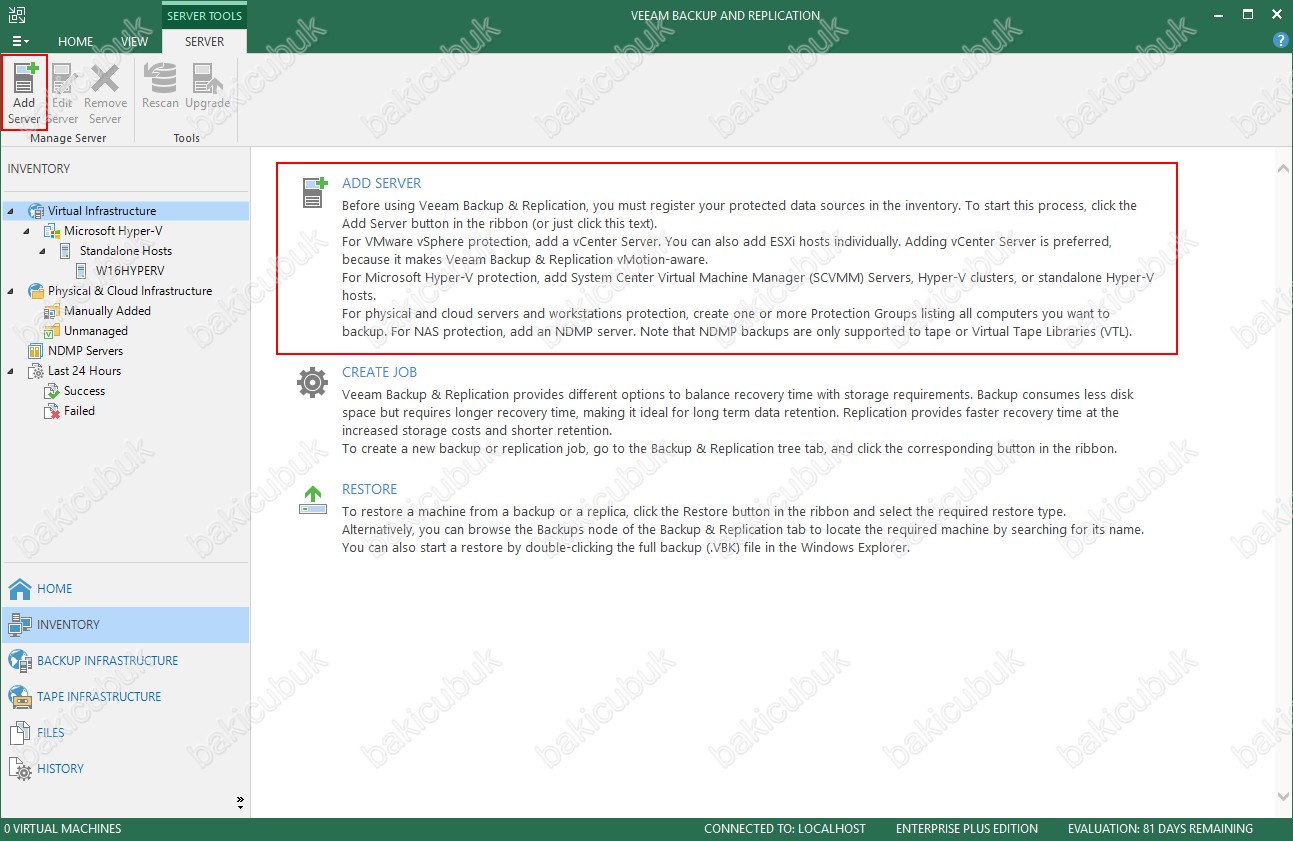Click the Files document icon
This screenshot has width=1293, height=841.
coord(20,733)
